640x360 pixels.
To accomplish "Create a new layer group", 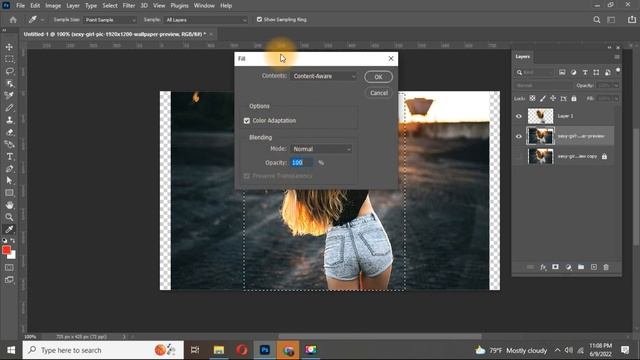I will 581,267.
